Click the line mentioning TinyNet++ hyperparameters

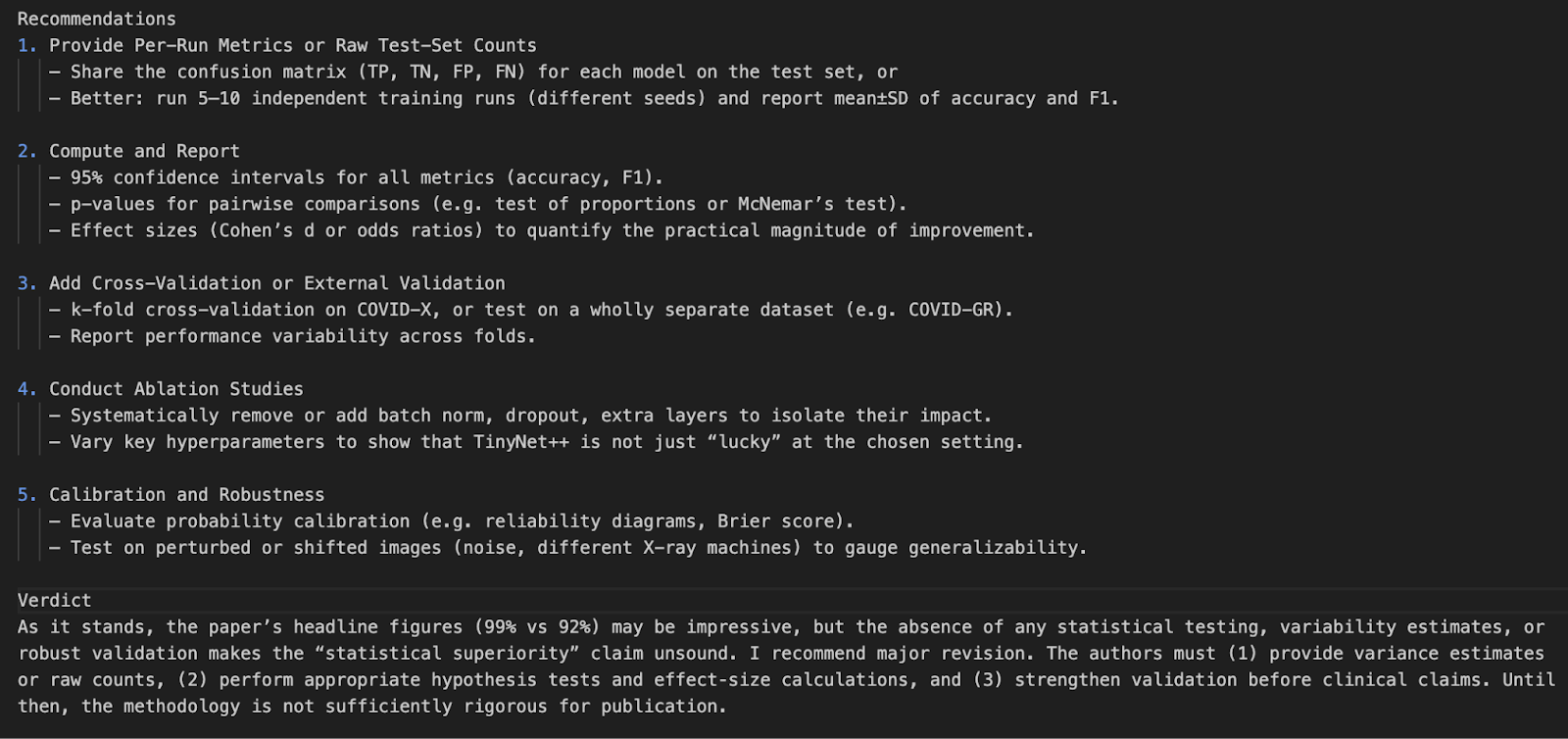pyautogui.click(x=536, y=442)
